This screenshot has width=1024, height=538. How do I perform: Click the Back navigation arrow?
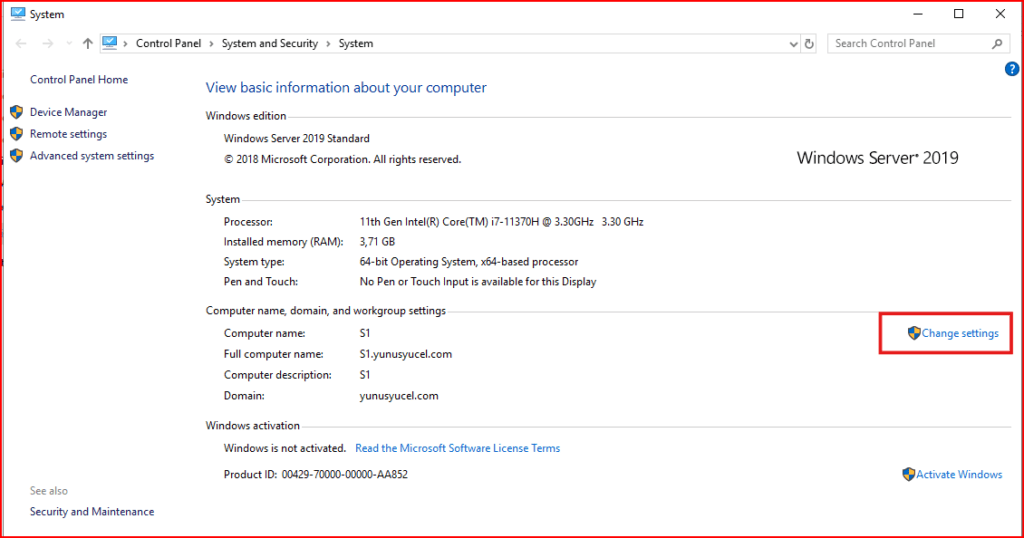tap(21, 44)
